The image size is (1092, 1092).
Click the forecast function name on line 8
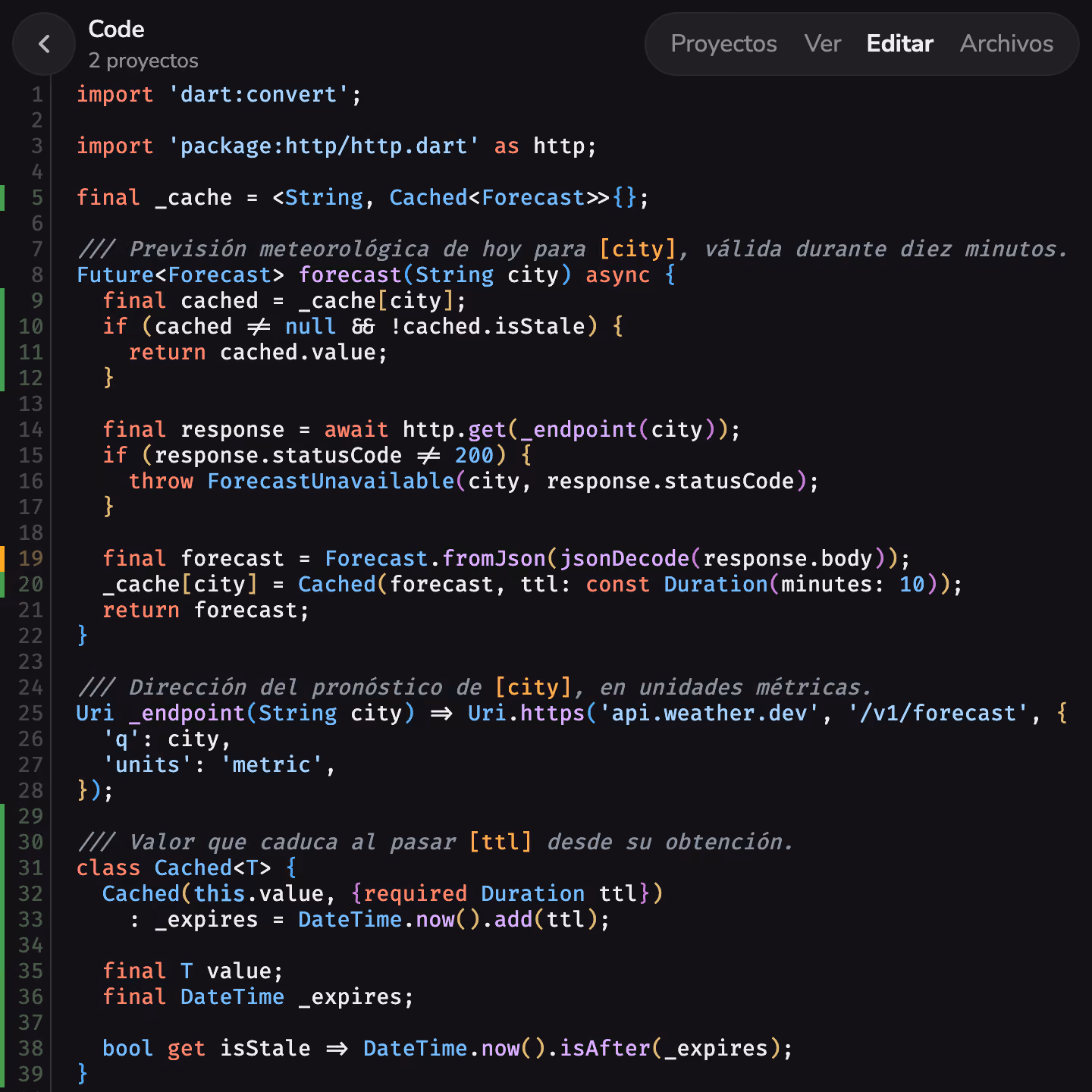pos(350,275)
